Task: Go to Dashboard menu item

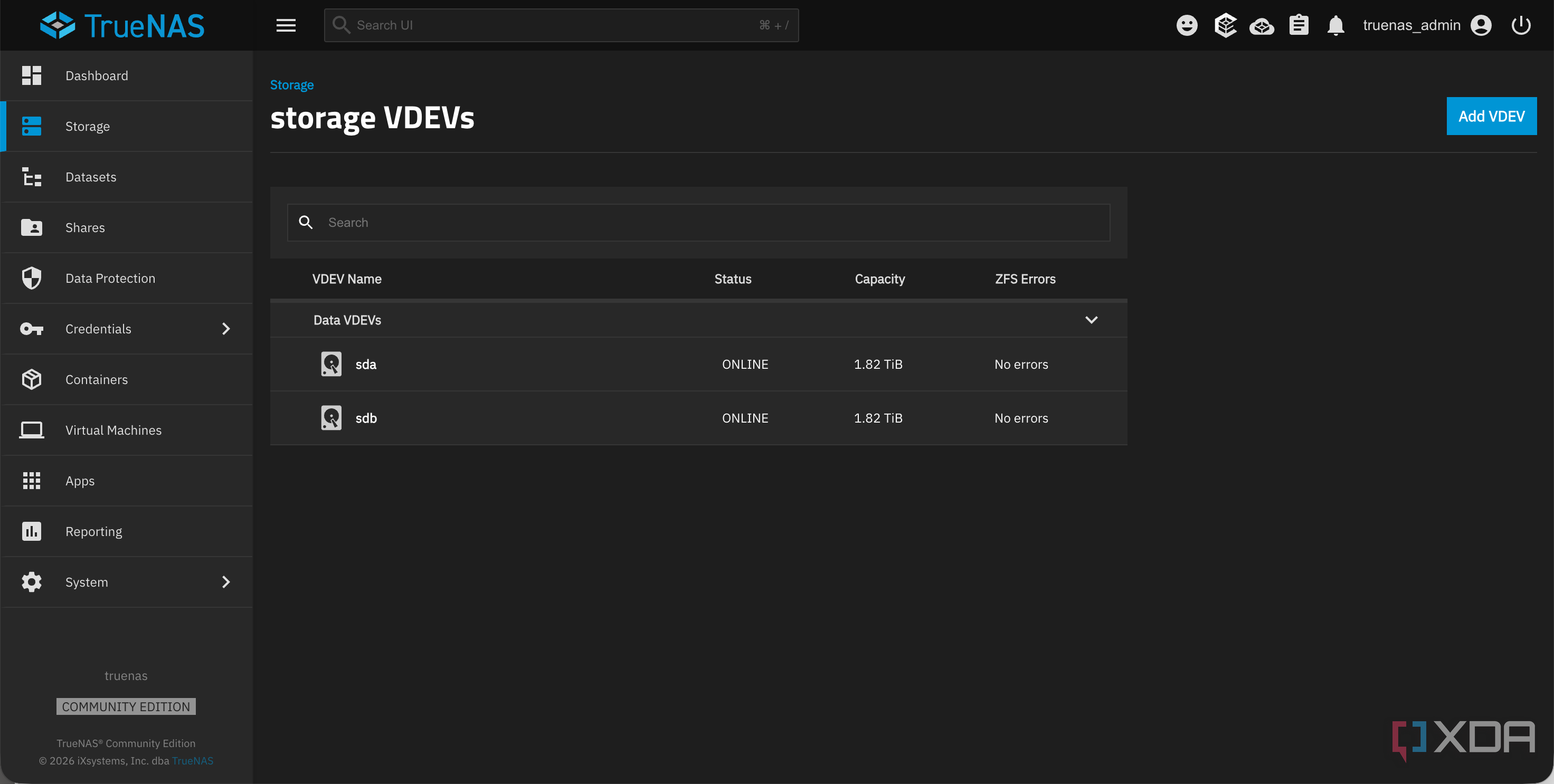Action: [127, 75]
